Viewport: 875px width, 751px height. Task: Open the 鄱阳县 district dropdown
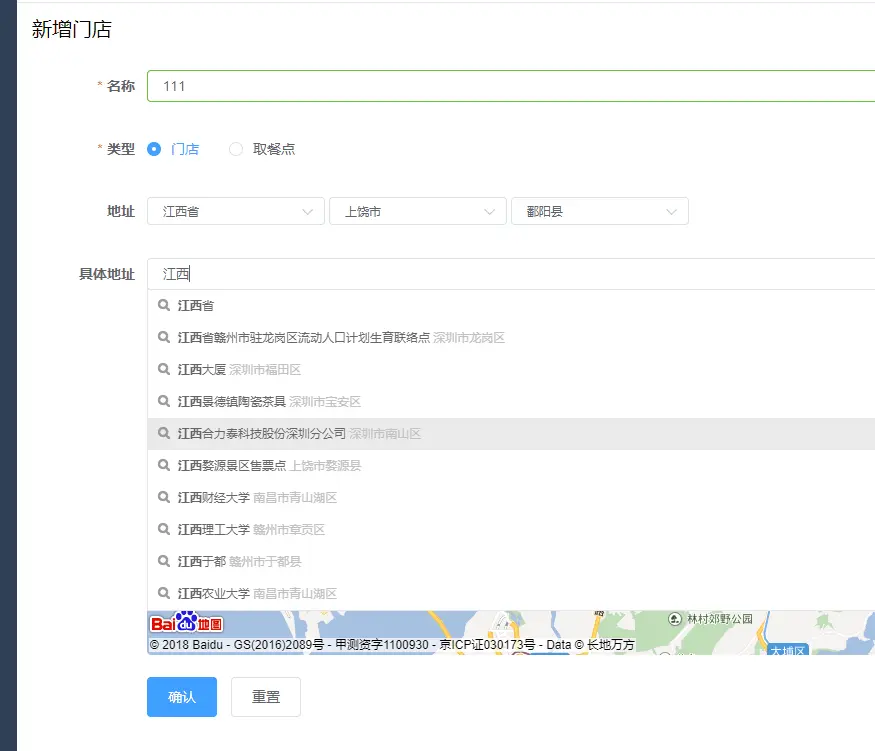click(x=599, y=211)
